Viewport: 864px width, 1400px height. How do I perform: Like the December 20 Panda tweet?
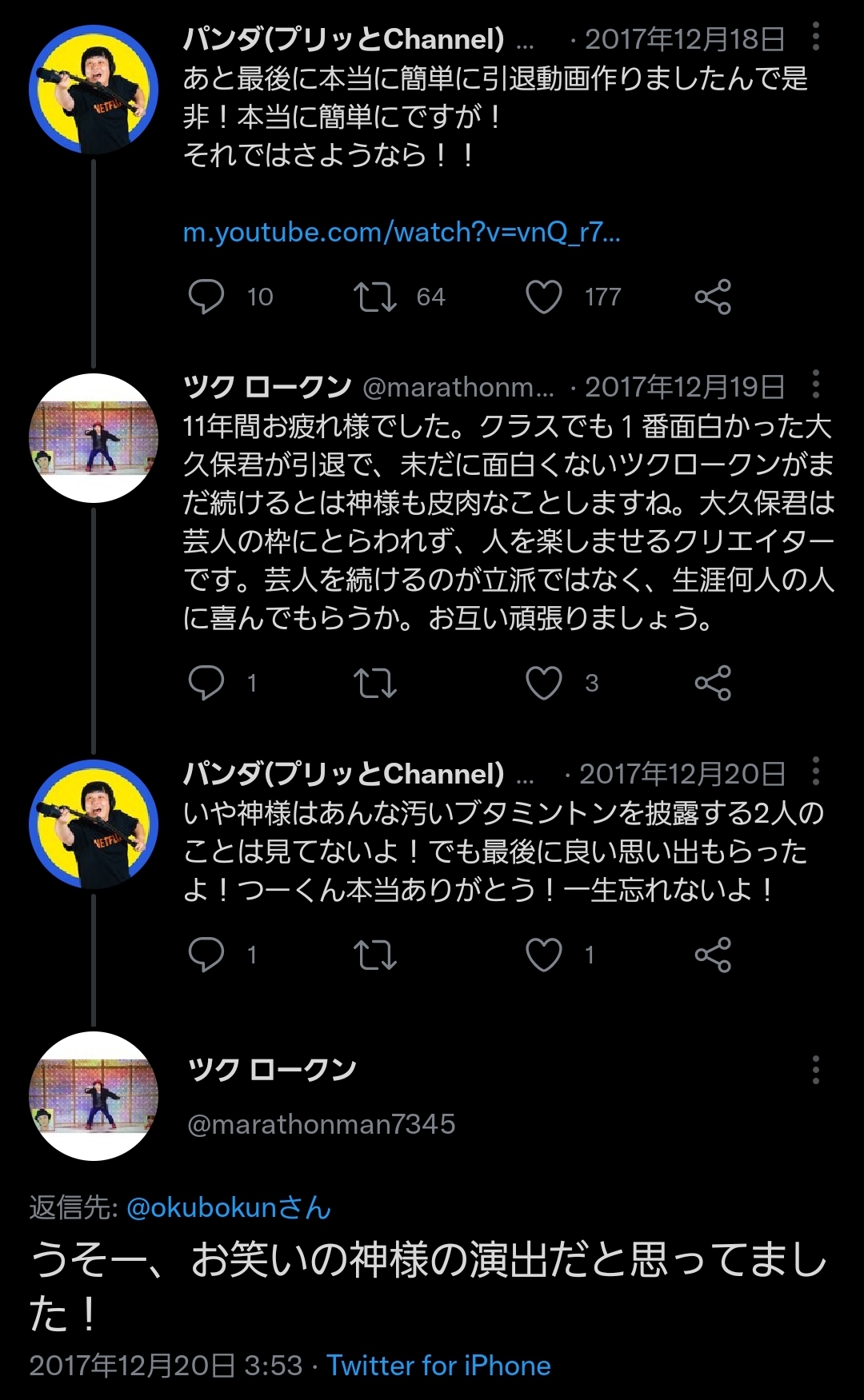click(544, 955)
